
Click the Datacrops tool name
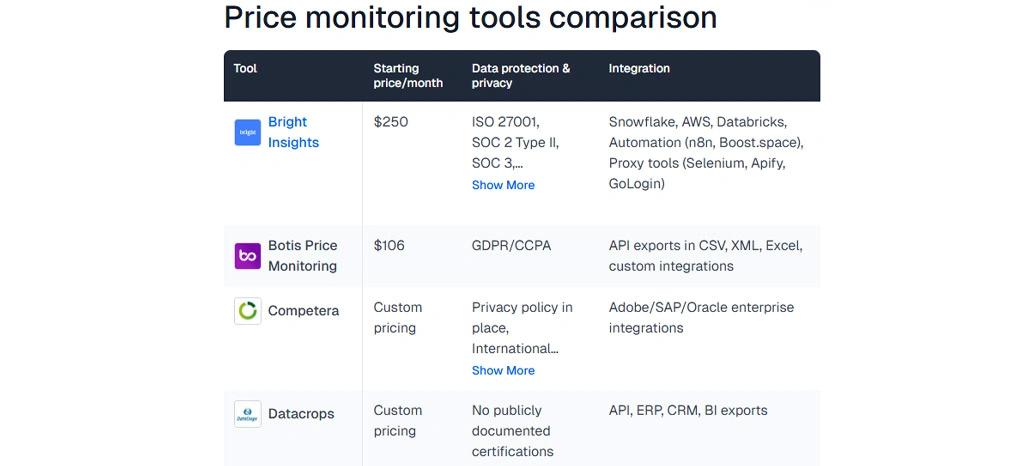[301, 414]
